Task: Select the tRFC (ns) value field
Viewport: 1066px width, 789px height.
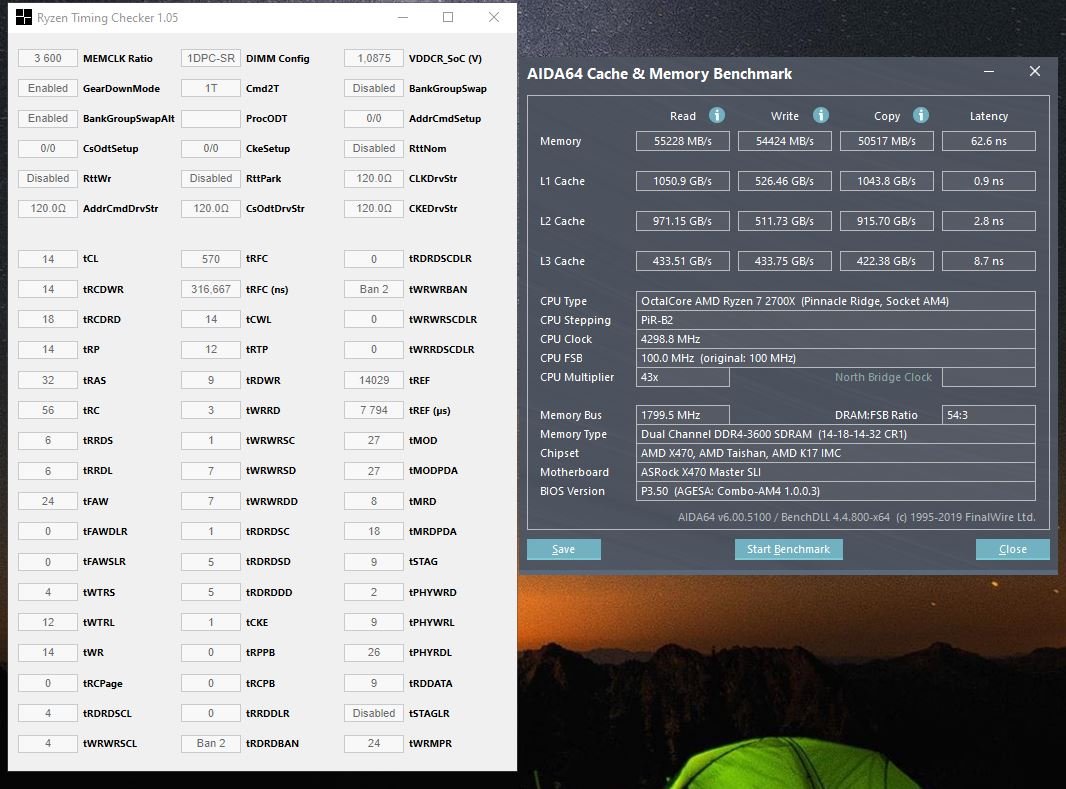Action: pyautogui.click(x=211, y=290)
